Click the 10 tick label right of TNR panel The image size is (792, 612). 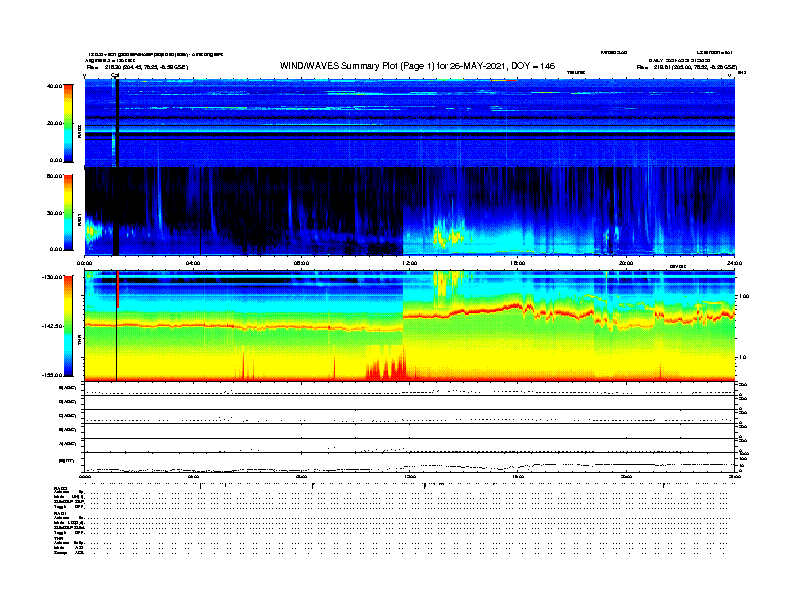[x=742, y=357]
